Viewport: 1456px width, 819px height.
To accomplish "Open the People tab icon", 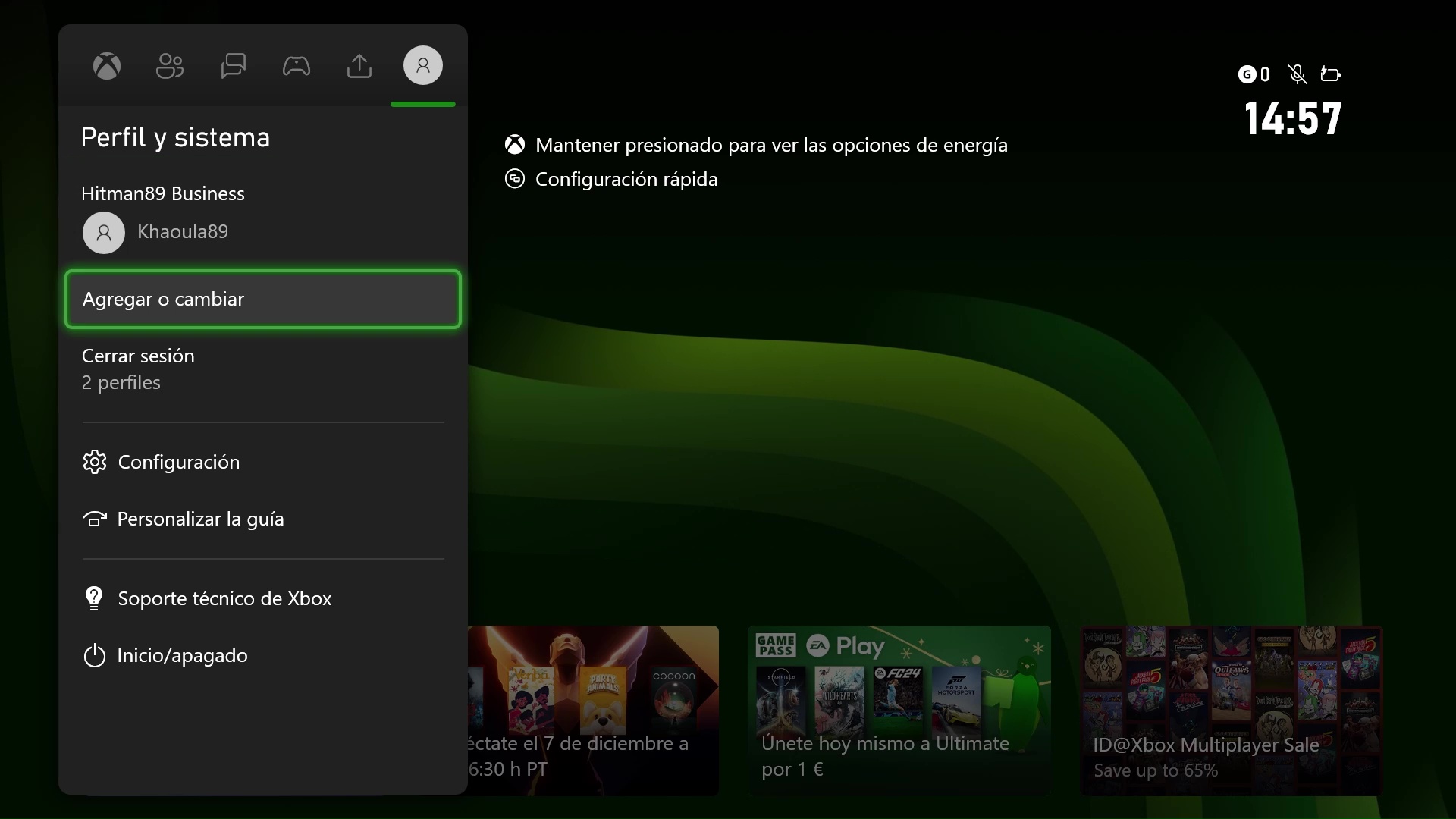I will point(170,66).
